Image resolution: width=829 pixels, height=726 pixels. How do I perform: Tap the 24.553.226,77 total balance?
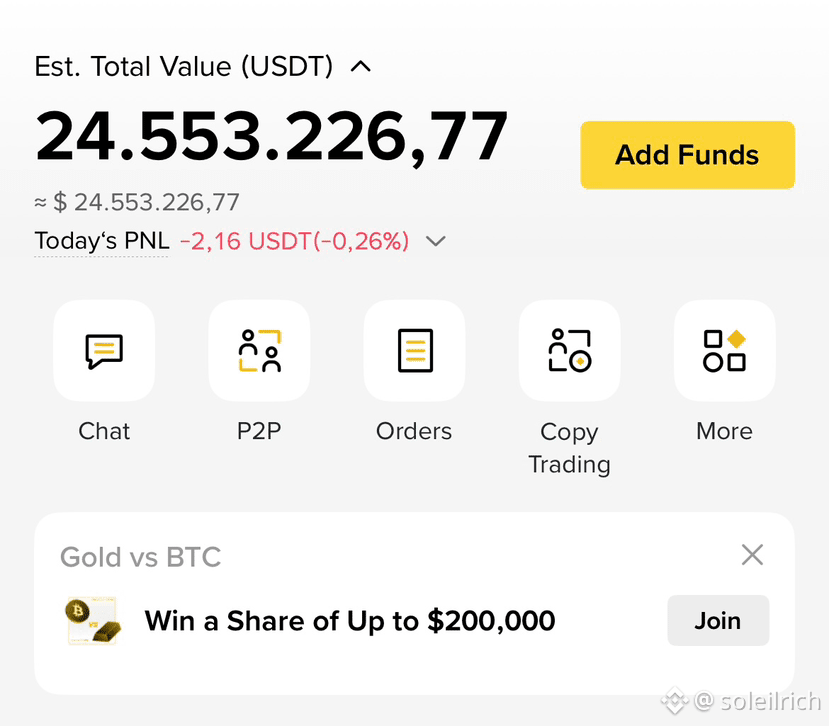click(271, 135)
